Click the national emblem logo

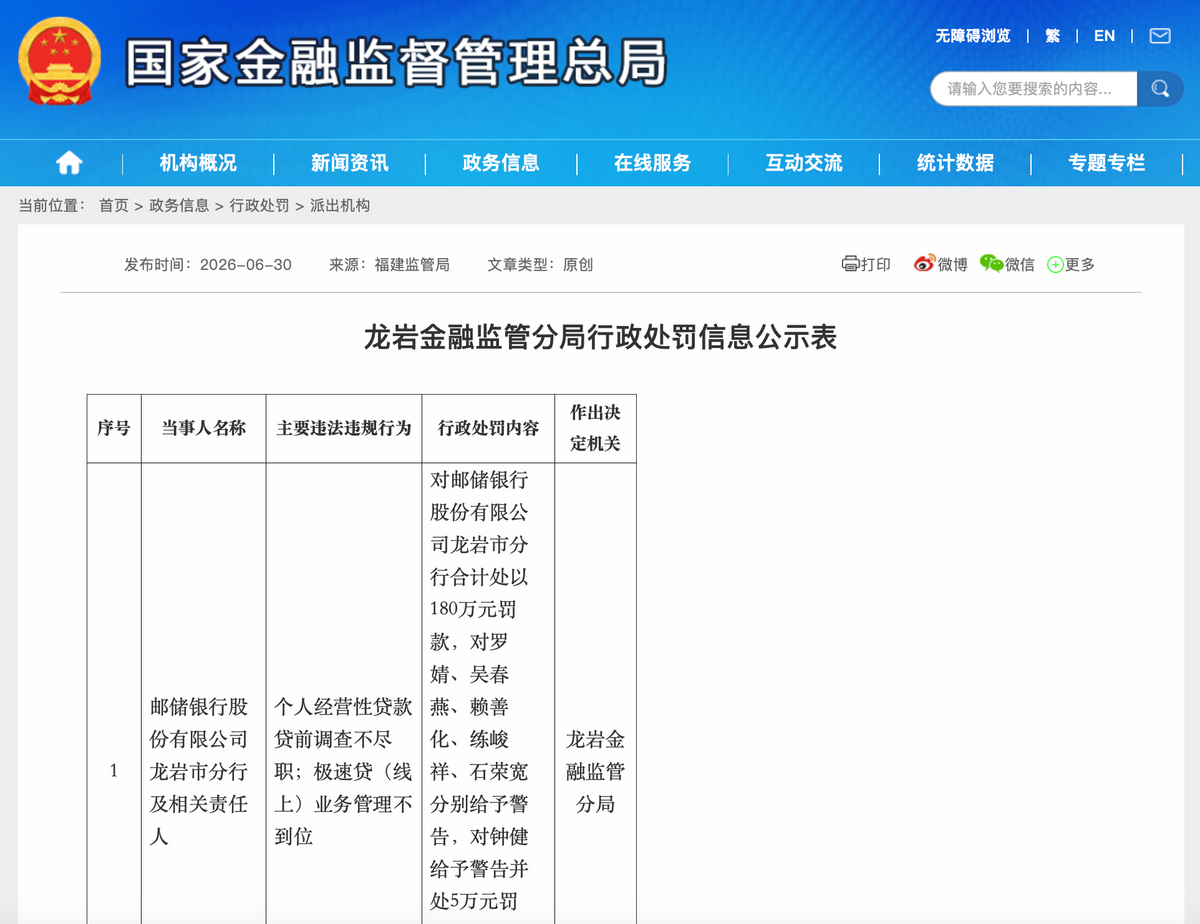click(60, 60)
